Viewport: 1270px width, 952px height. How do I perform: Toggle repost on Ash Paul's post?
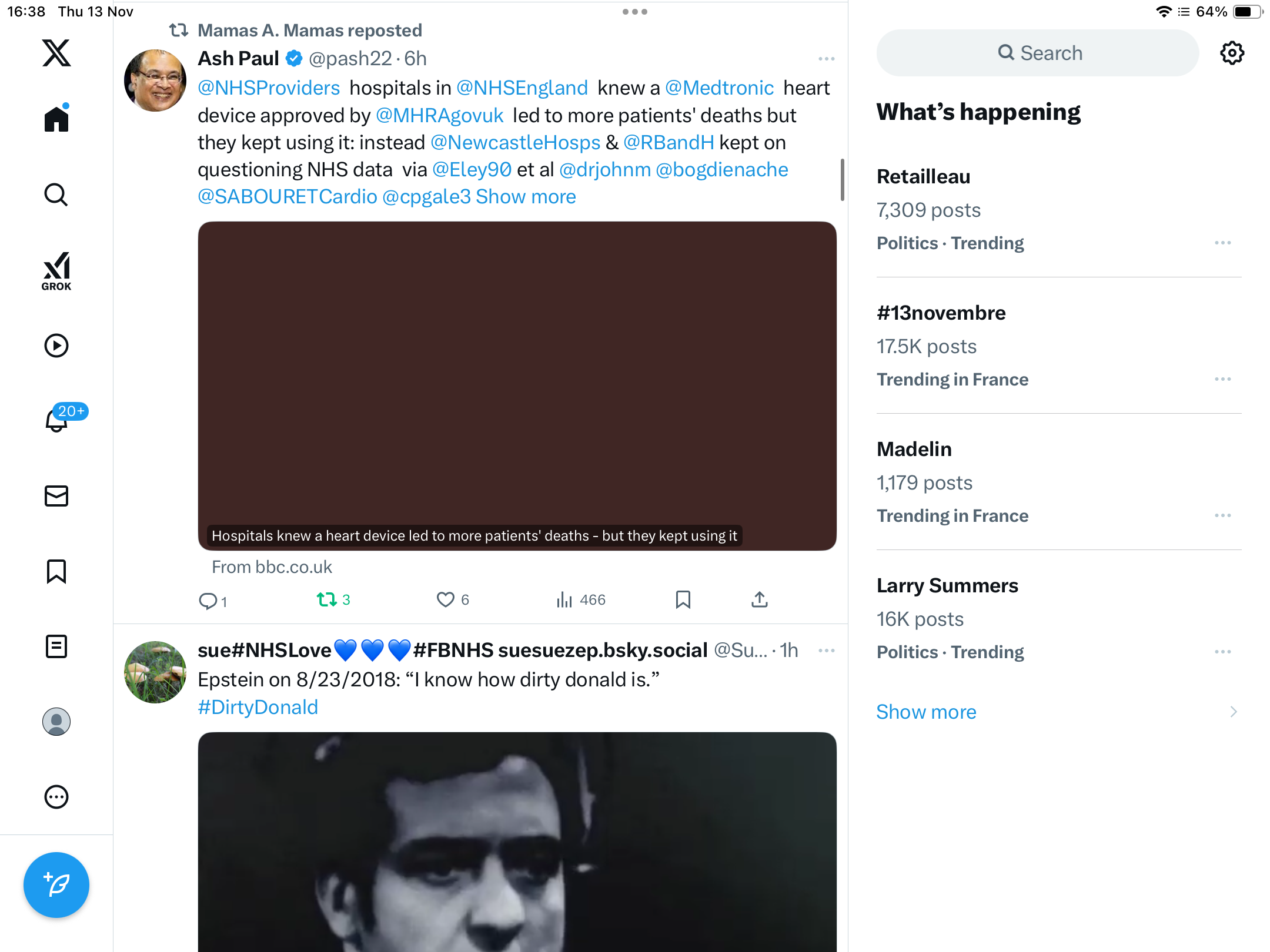(x=327, y=599)
